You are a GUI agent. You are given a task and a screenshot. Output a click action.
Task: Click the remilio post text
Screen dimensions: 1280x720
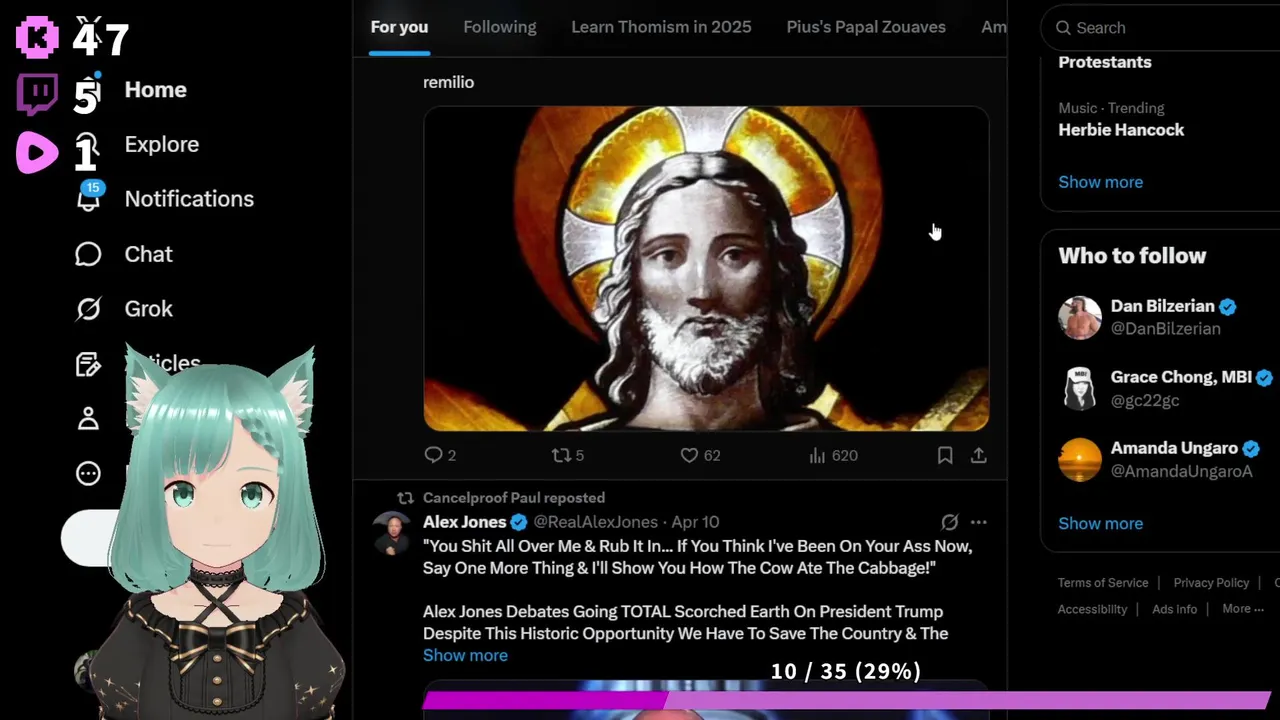click(448, 82)
